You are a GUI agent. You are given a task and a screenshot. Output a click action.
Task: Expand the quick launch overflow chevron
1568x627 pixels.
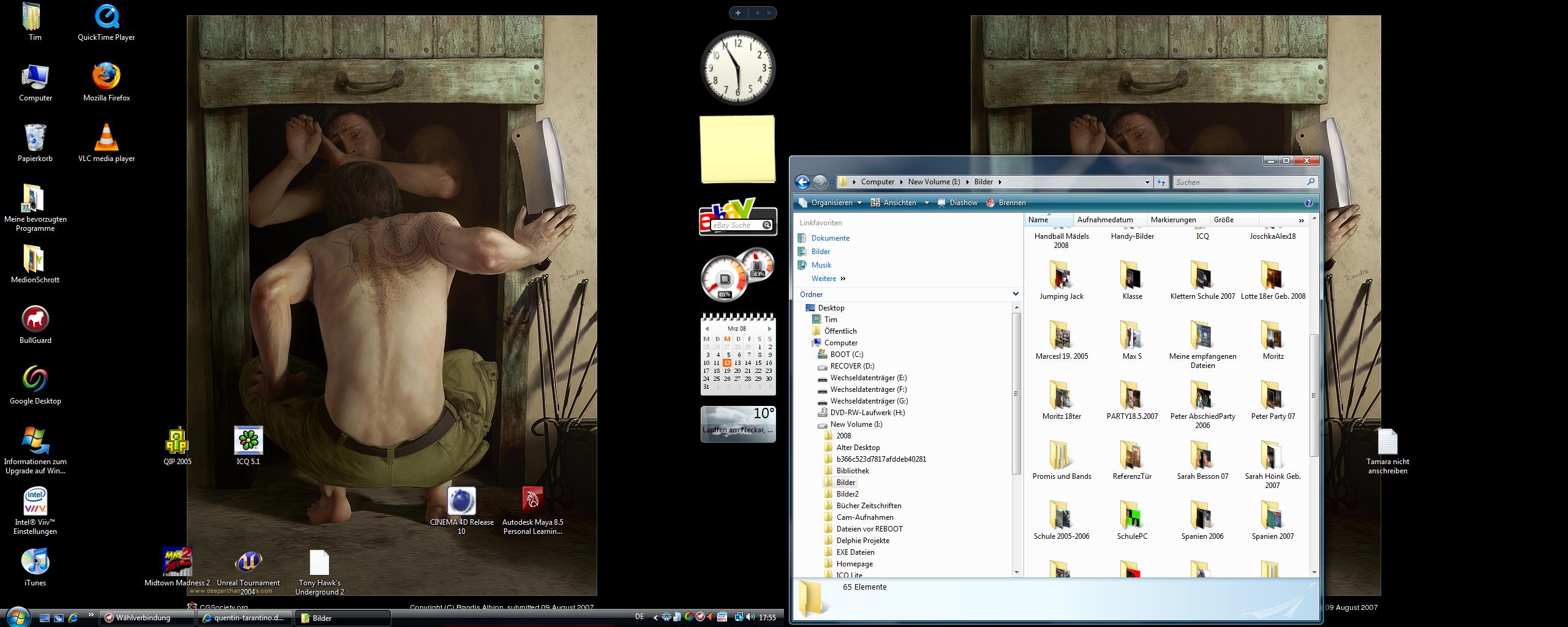click(91, 615)
